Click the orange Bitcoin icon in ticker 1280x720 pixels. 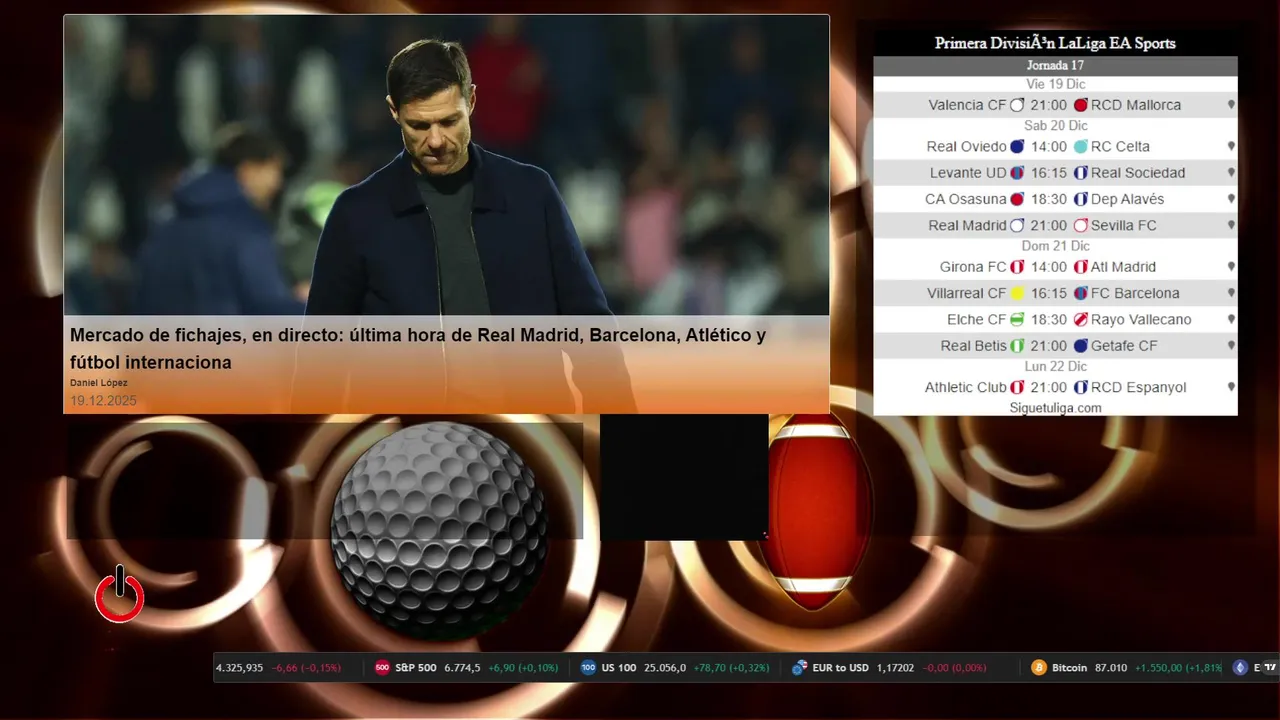[x=1039, y=668]
